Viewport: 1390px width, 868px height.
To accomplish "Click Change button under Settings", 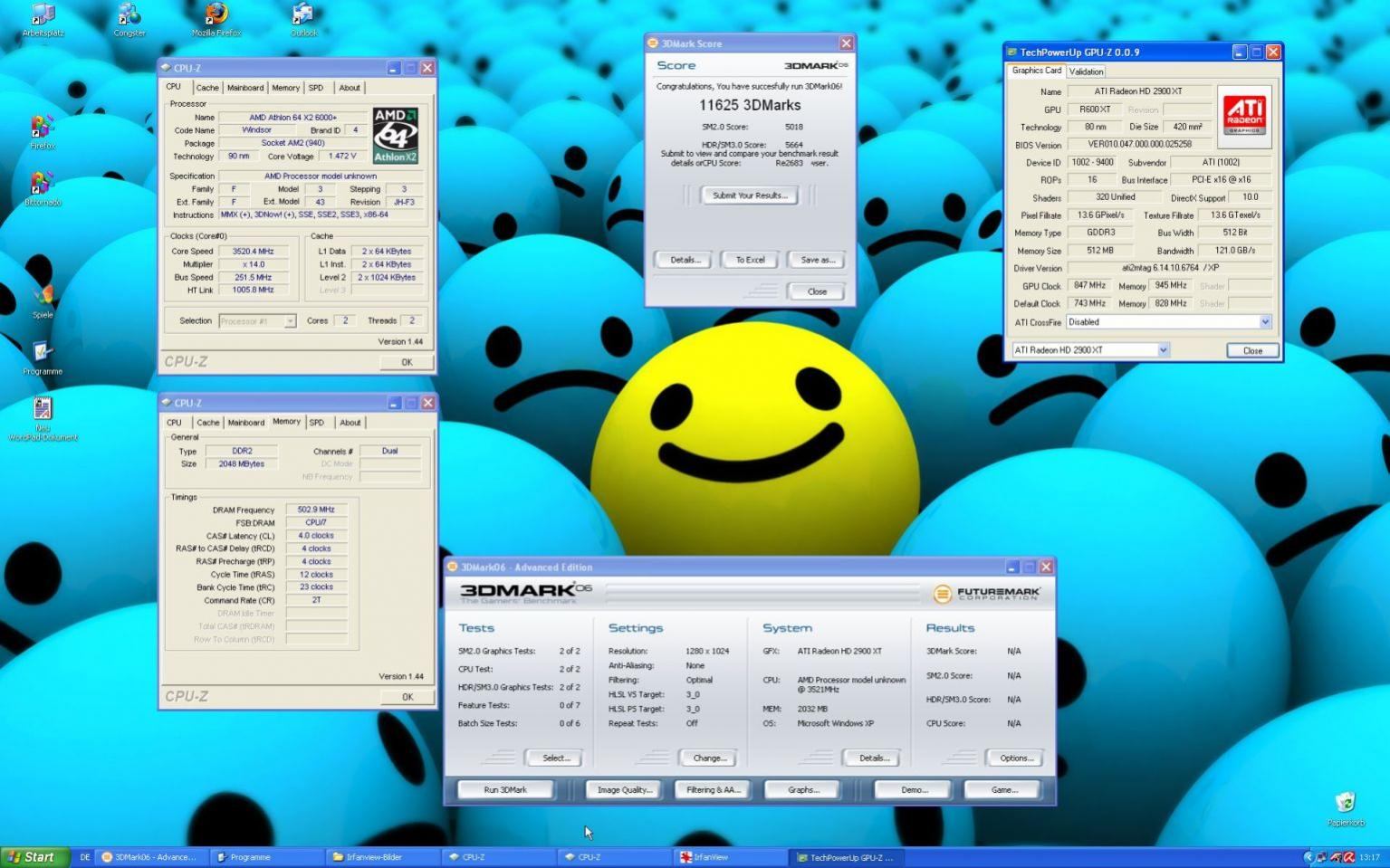I will tap(709, 758).
